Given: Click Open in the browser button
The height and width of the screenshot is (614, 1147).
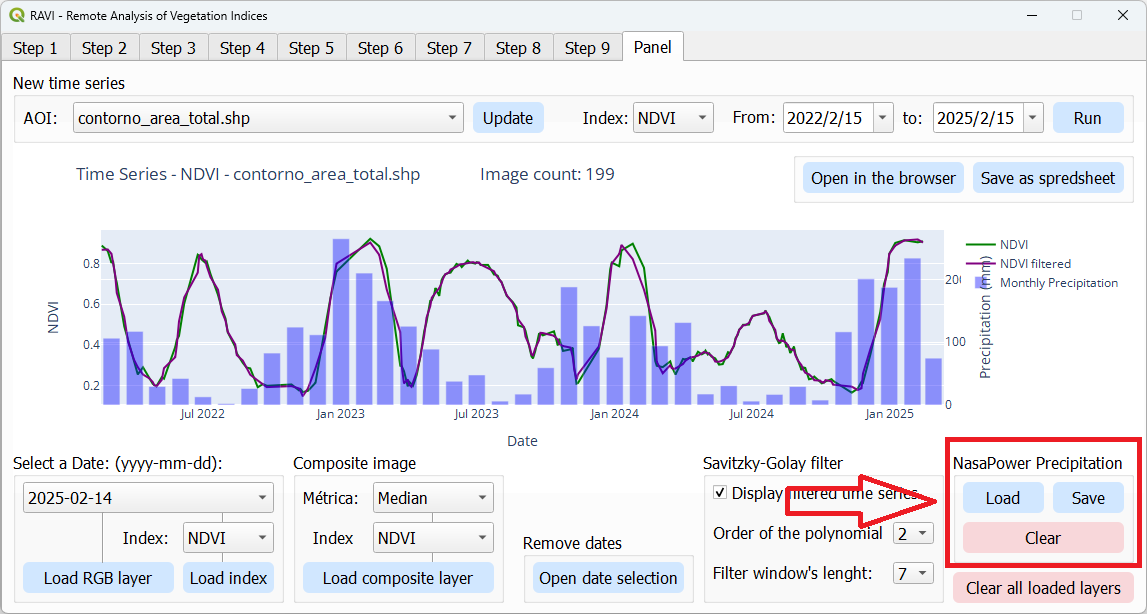Looking at the screenshot, I should click(883, 178).
